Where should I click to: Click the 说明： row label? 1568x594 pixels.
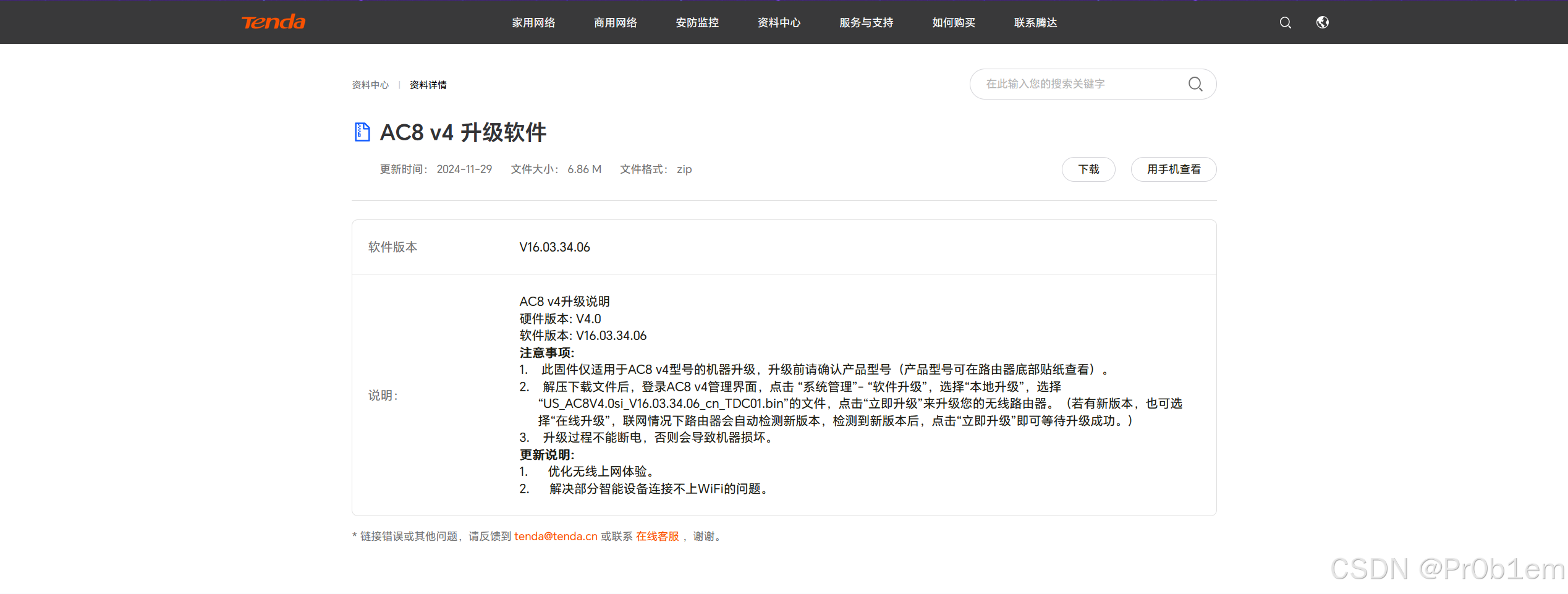384,396
